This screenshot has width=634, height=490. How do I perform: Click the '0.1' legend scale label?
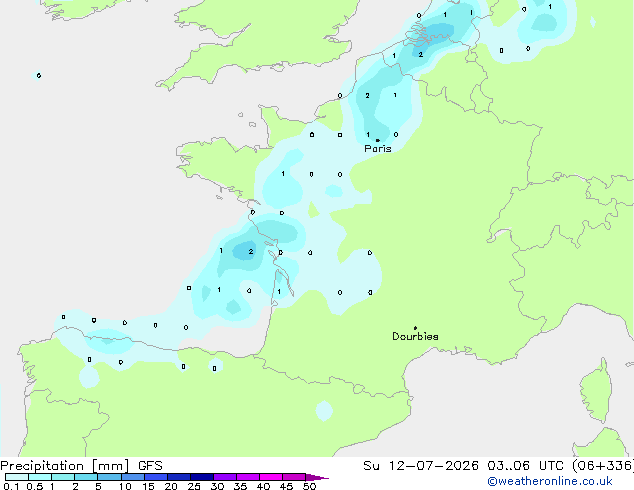click(11, 486)
